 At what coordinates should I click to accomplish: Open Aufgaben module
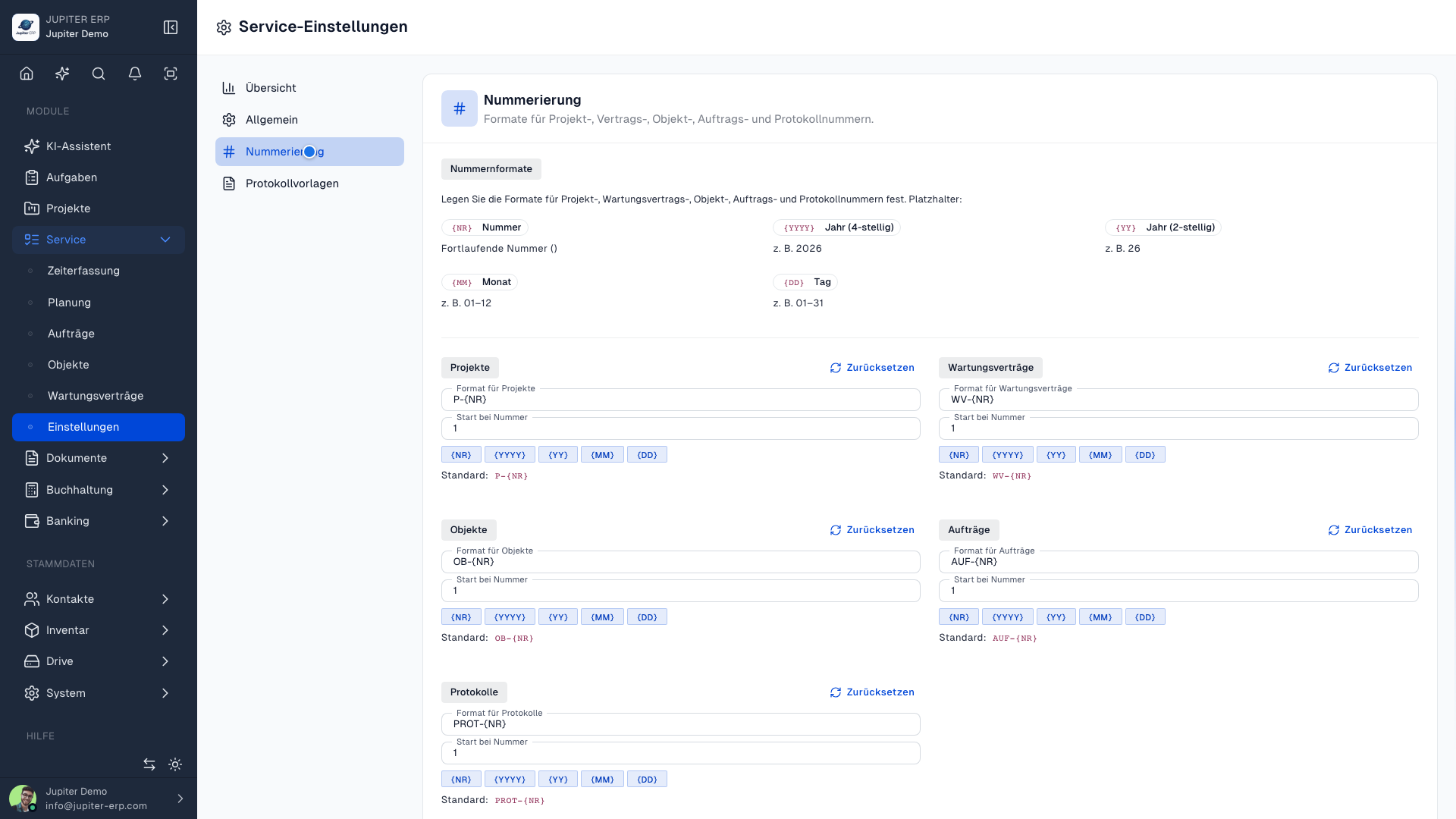point(99,177)
